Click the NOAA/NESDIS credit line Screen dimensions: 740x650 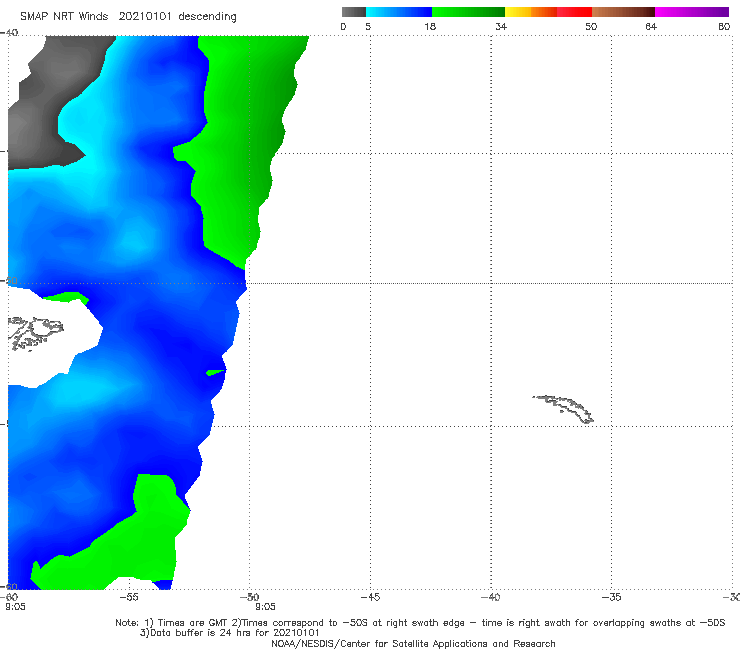(x=413, y=643)
